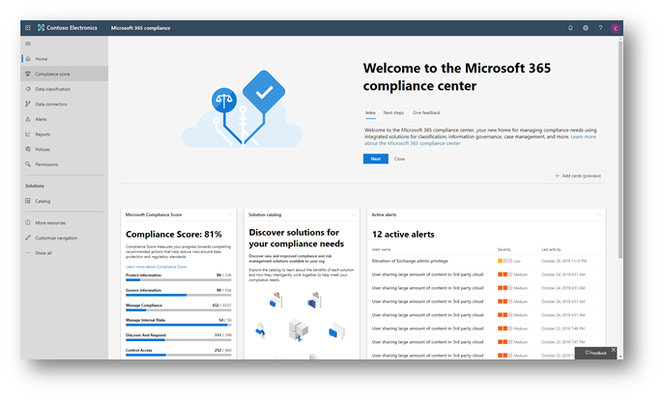Click the Data classification icon
Viewport: 664px width, 400px height.
28,89
